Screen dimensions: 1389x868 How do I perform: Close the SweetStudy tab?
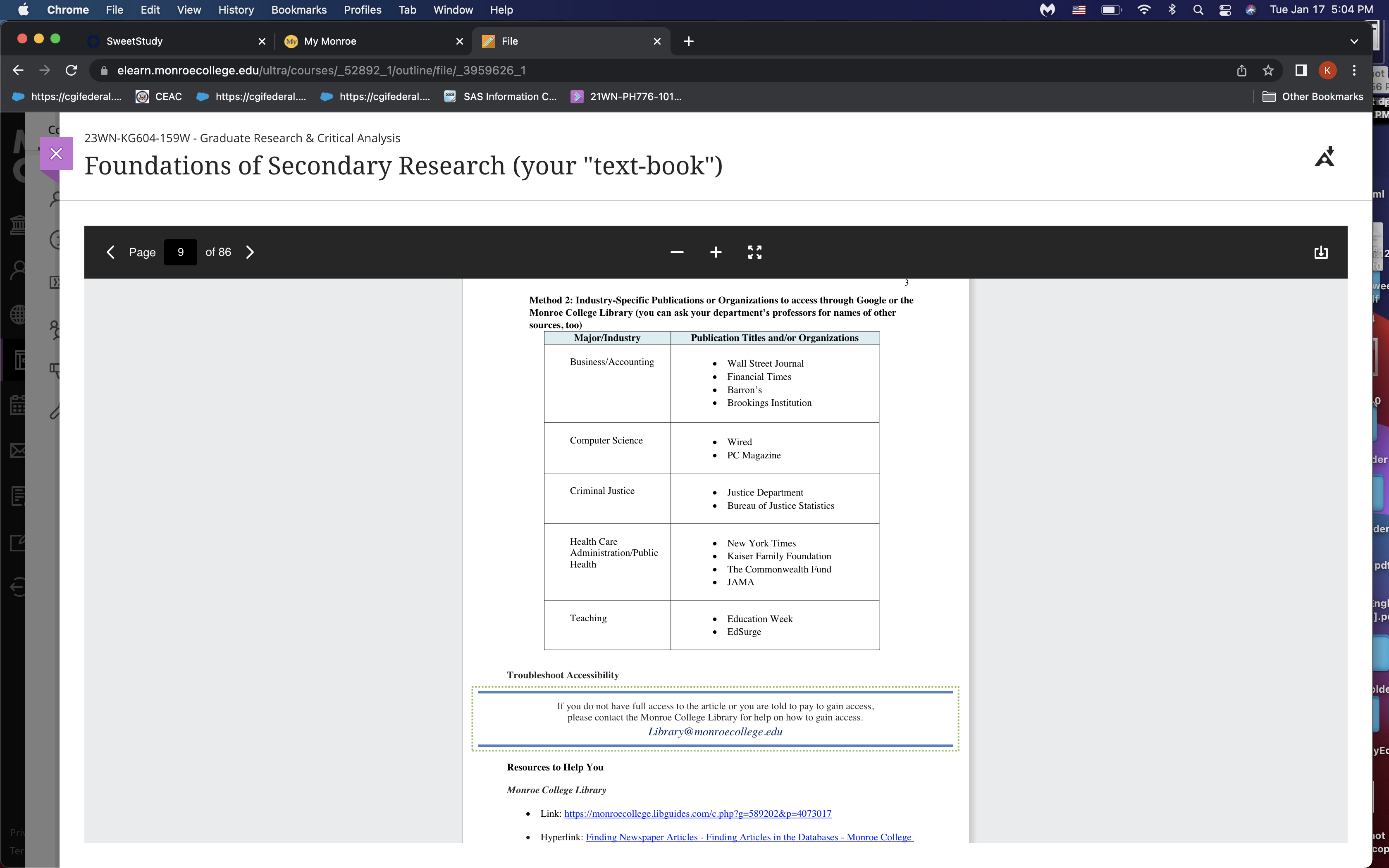tap(262, 41)
